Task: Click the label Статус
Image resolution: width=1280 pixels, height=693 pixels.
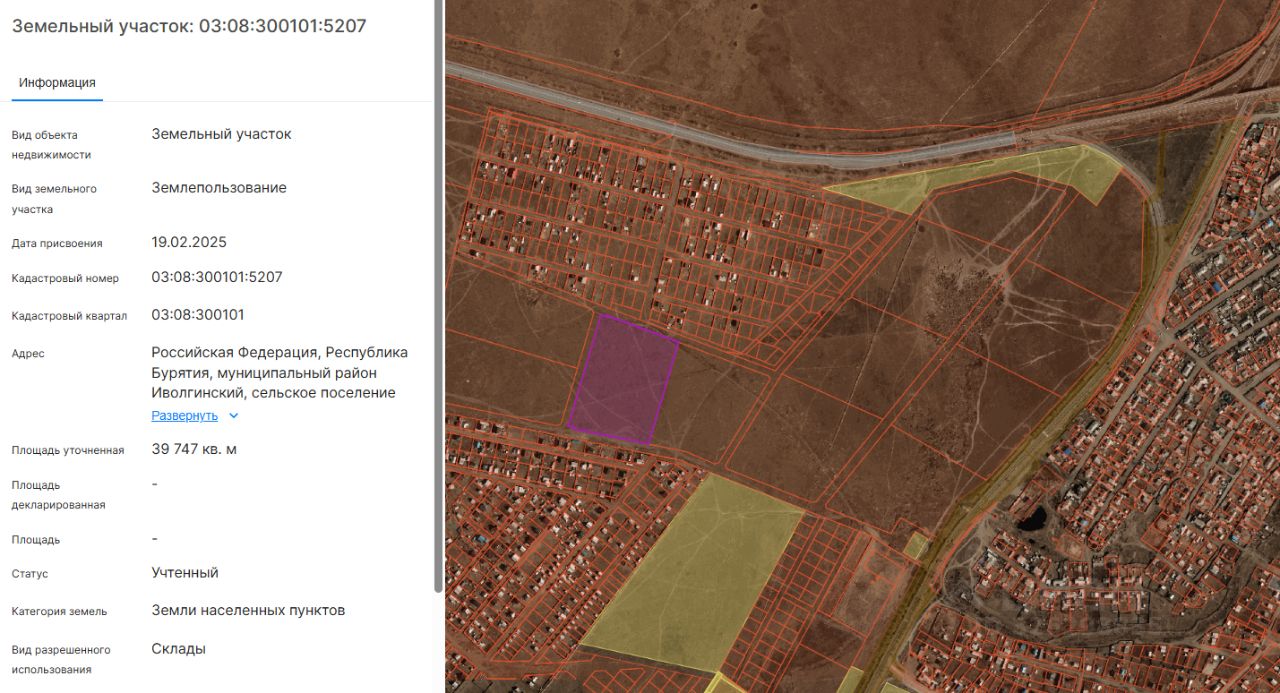Action: pyautogui.click(x=30, y=574)
